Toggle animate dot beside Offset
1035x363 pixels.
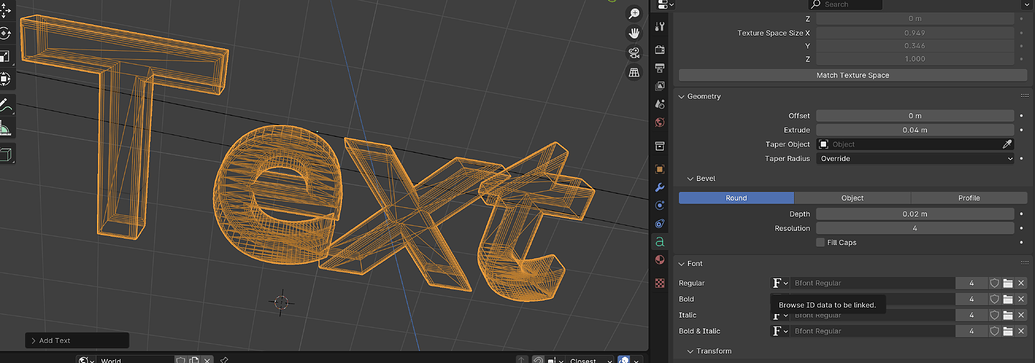[1022, 116]
